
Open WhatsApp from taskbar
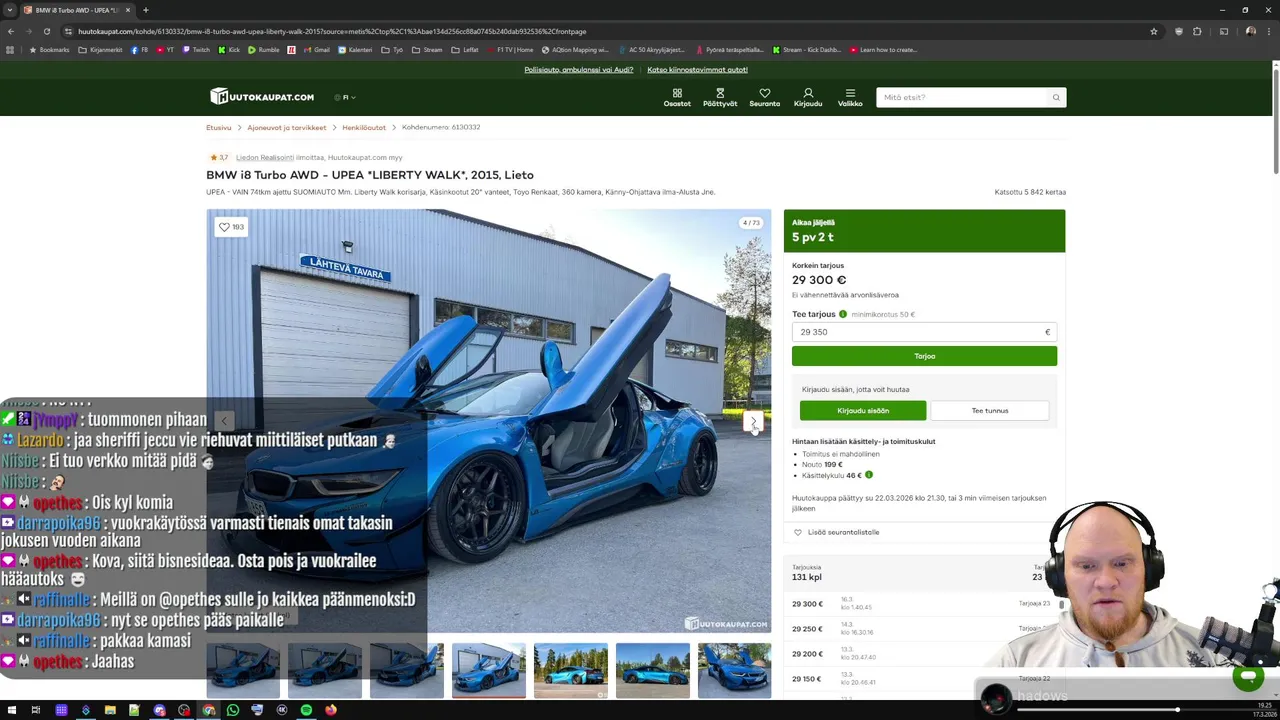point(233,710)
